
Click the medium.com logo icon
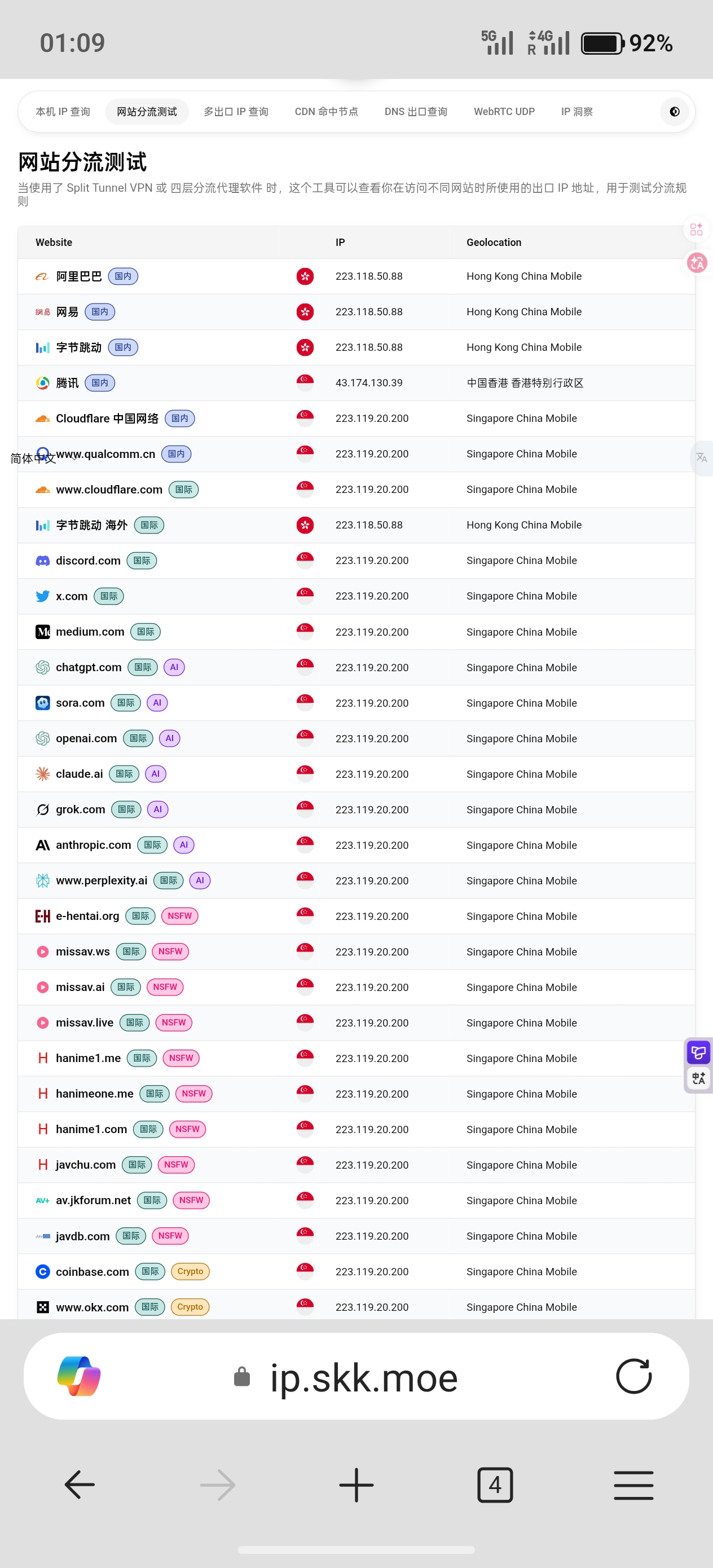pyautogui.click(x=42, y=632)
